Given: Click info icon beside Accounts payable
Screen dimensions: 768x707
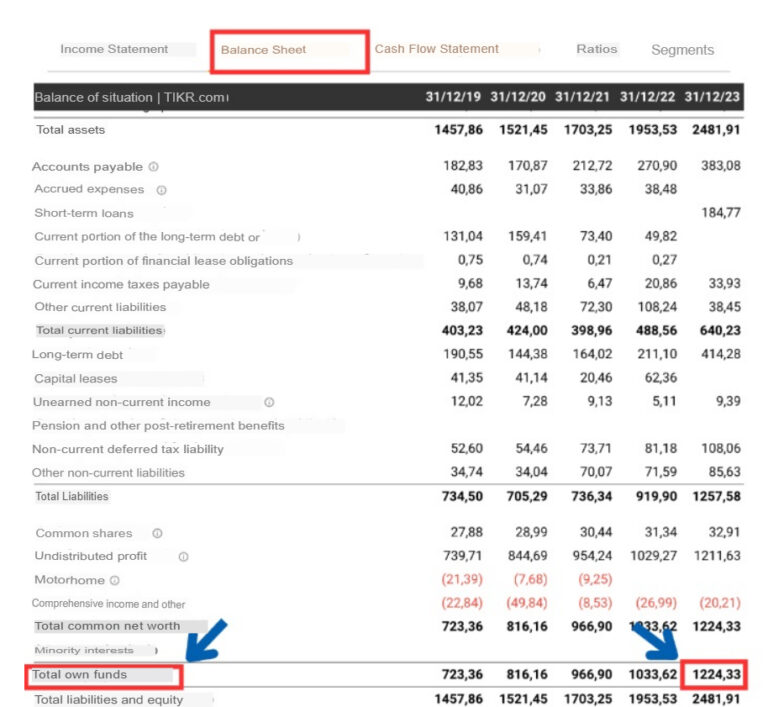Looking at the screenshot, I should 153,167.
